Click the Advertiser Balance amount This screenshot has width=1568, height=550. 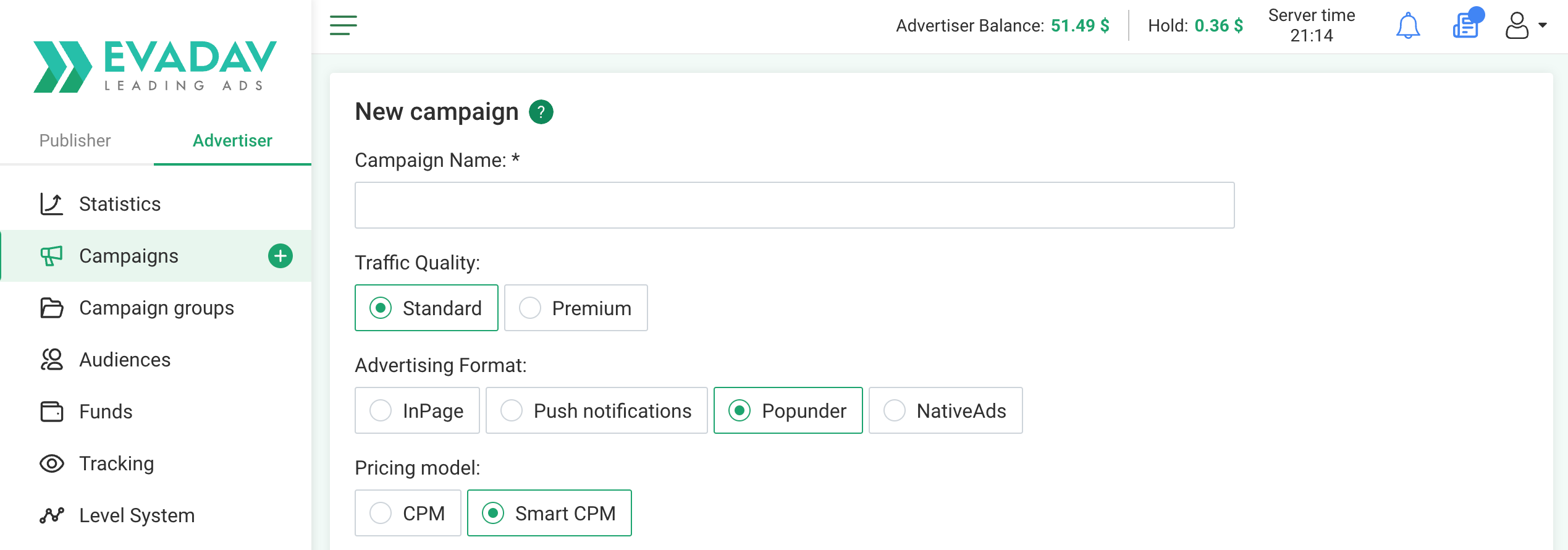click(1080, 25)
